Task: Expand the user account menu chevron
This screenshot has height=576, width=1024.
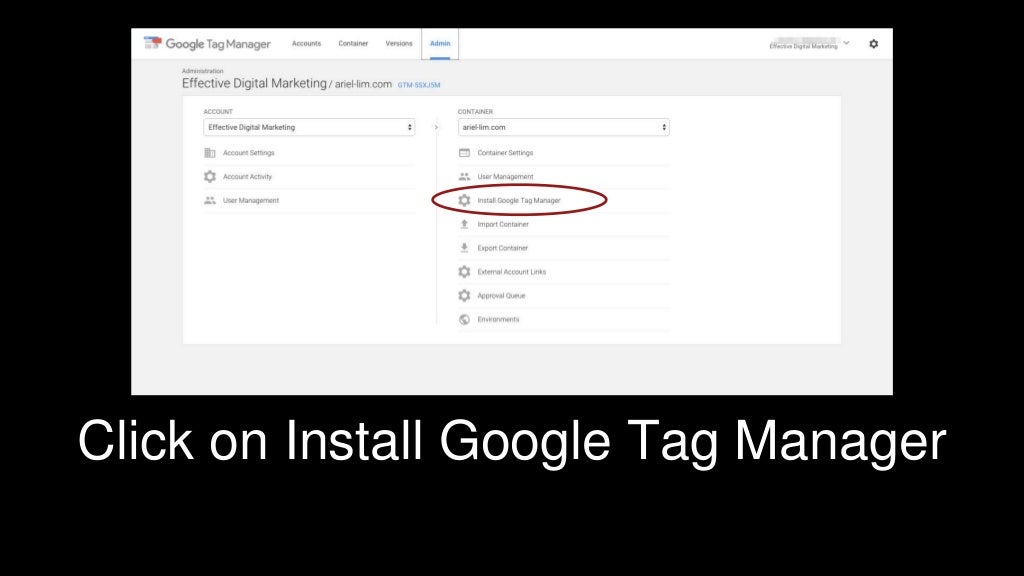Action: pos(846,43)
